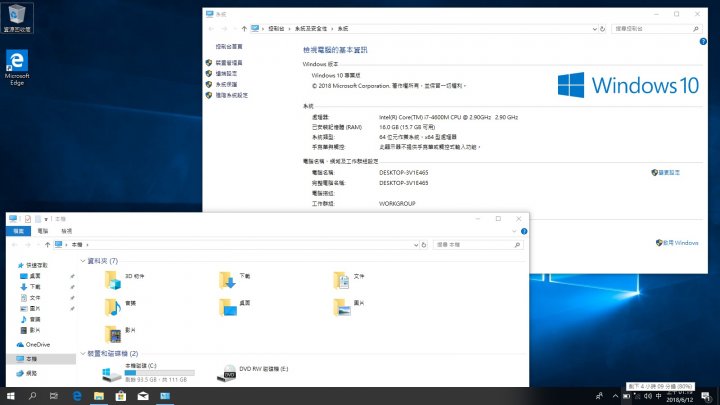Select 網路 (Network) in navigation pane
Image resolution: width=720 pixels, height=405 pixels.
(27, 373)
